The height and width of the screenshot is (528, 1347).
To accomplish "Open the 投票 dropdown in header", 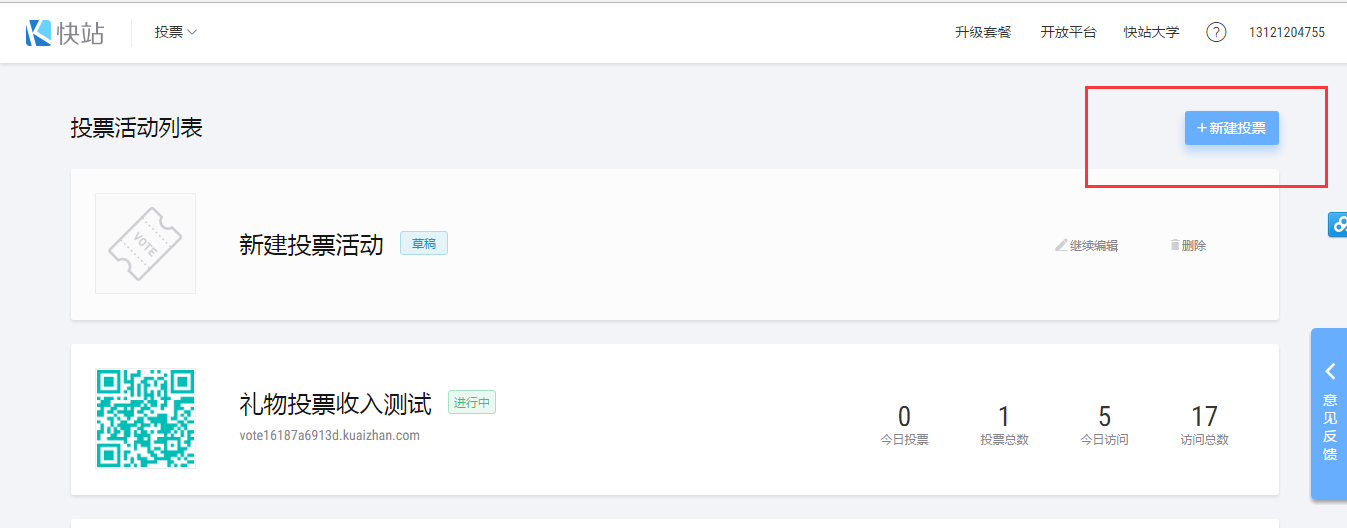I will click(x=176, y=32).
